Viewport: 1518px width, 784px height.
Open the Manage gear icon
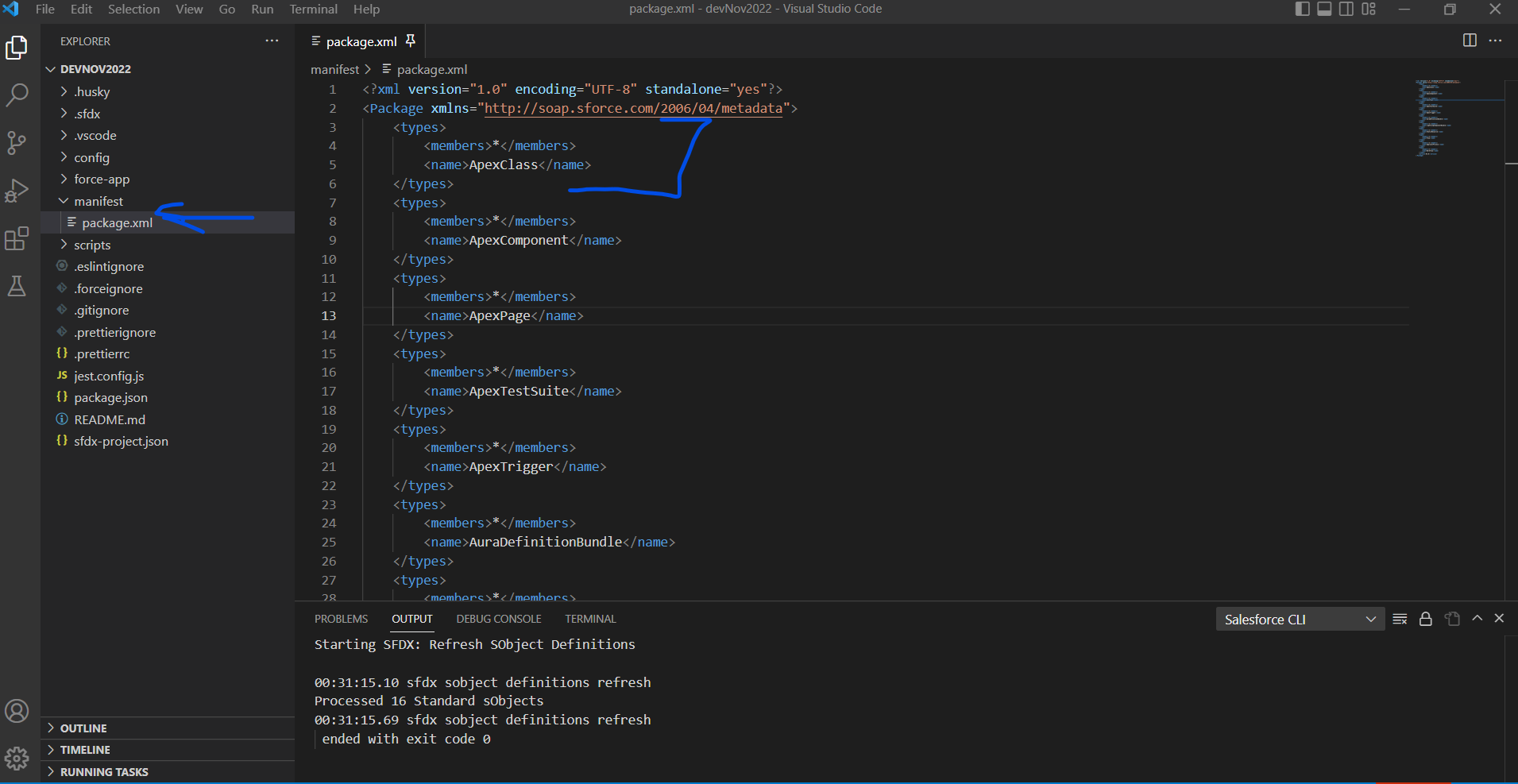(x=17, y=759)
